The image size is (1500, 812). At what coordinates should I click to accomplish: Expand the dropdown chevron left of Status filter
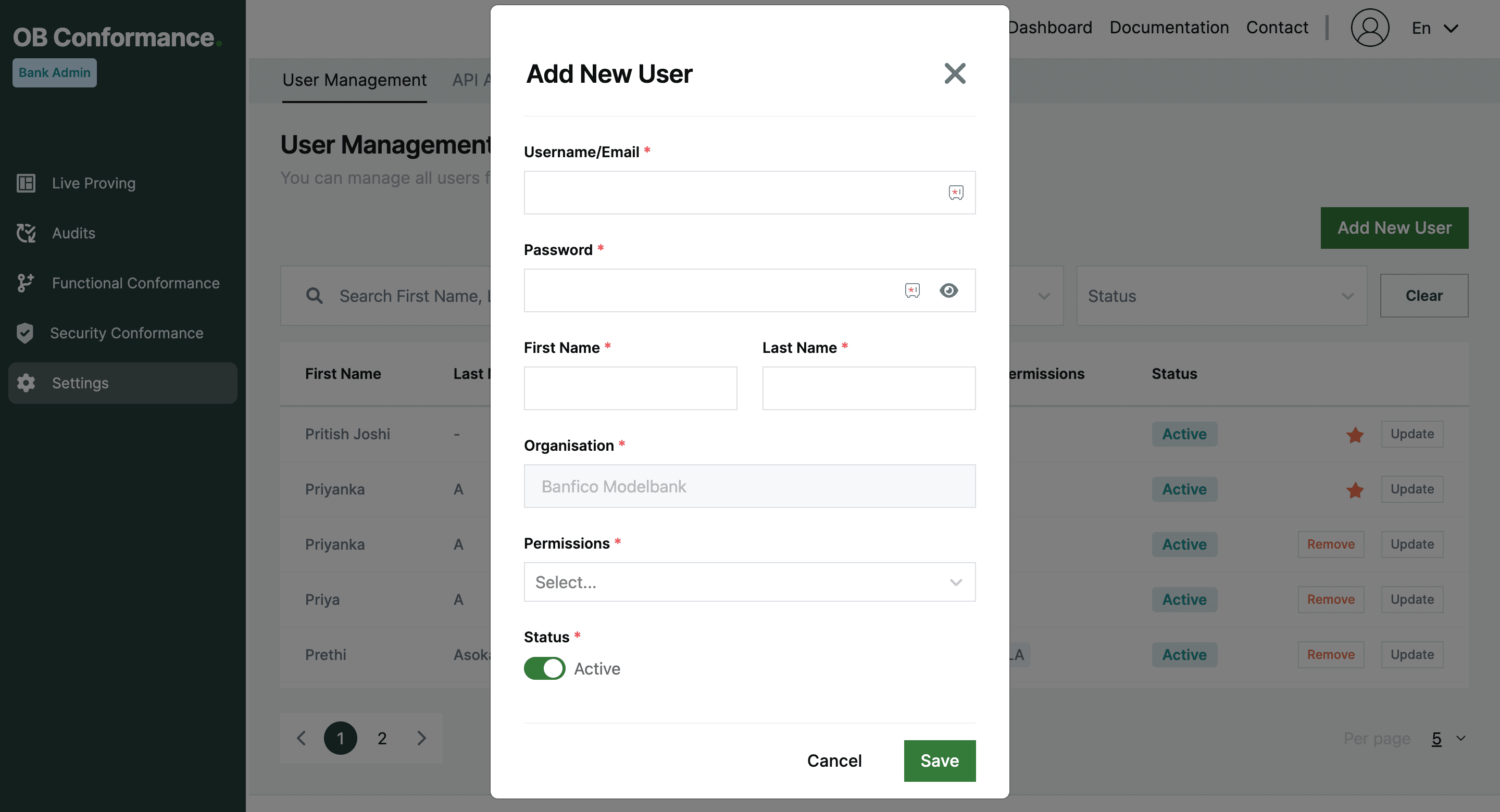(1043, 296)
